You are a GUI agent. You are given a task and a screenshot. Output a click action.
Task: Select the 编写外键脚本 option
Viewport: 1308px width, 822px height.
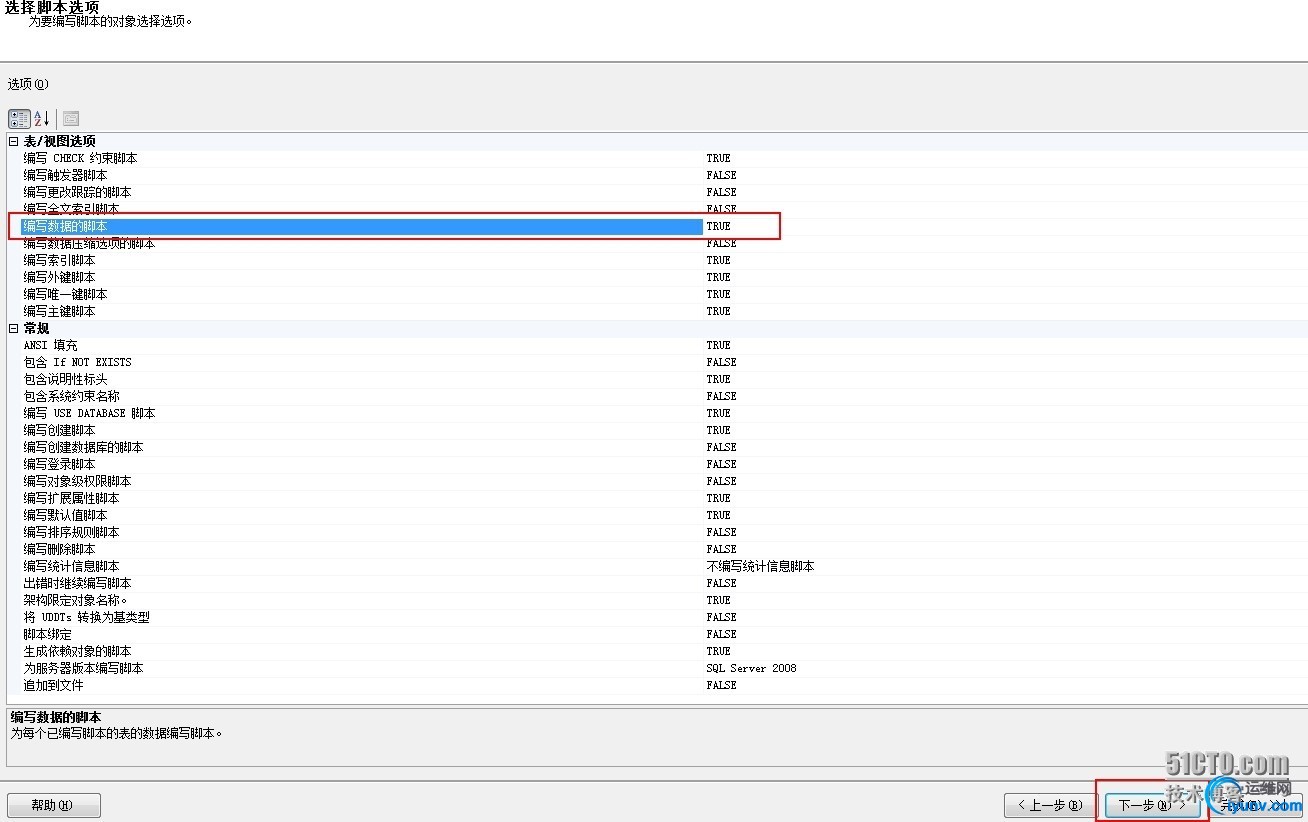60,277
